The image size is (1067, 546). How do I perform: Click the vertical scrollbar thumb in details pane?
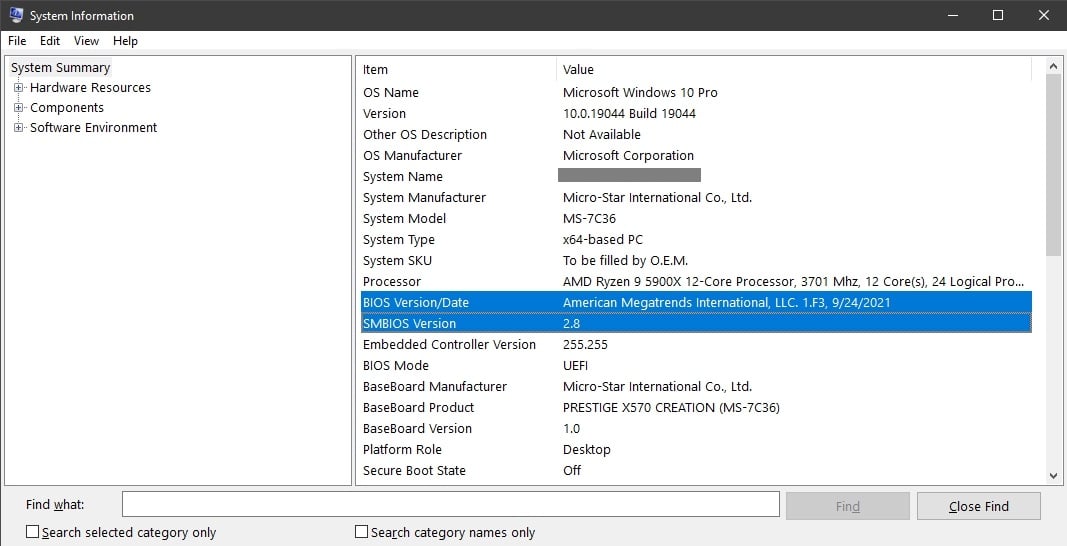click(x=1053, y=165)
